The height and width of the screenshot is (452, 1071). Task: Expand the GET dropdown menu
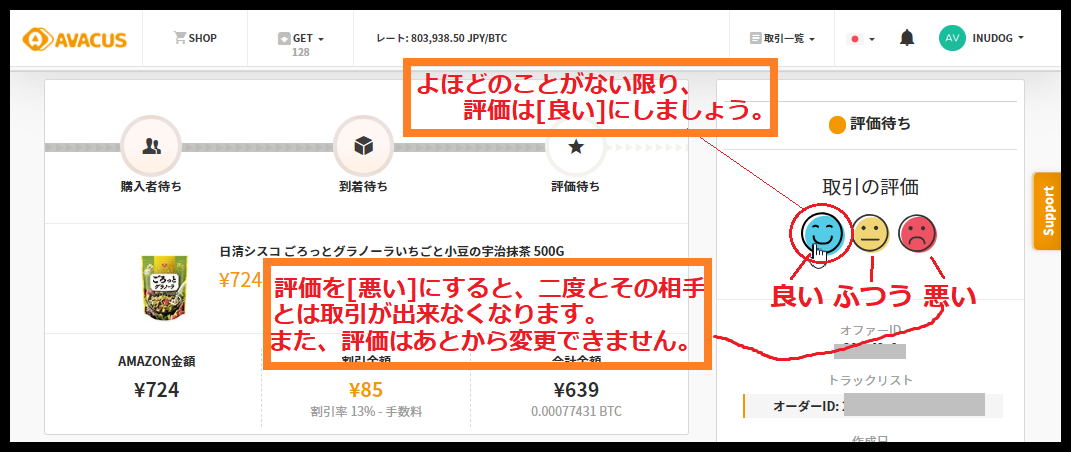(x=301, y=39)
